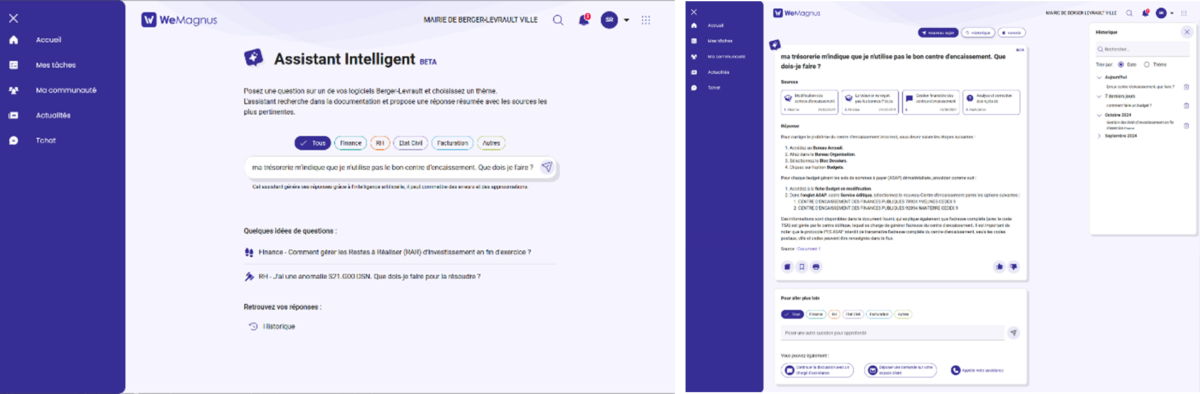Open the Gestion financière source card
The image size is (1200, 394).
pyautogui.click(x=931, y=102)
